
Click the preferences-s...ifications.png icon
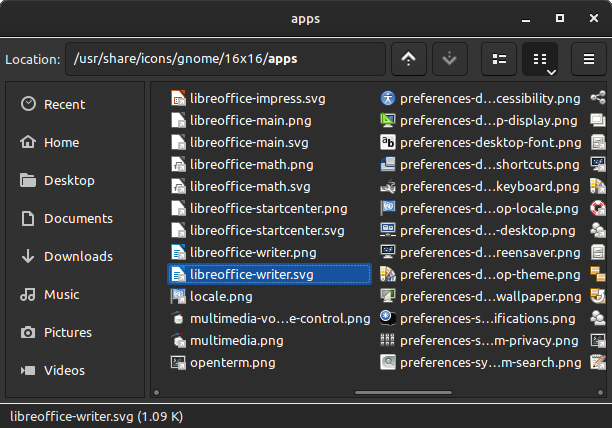(x=388, y=318)
